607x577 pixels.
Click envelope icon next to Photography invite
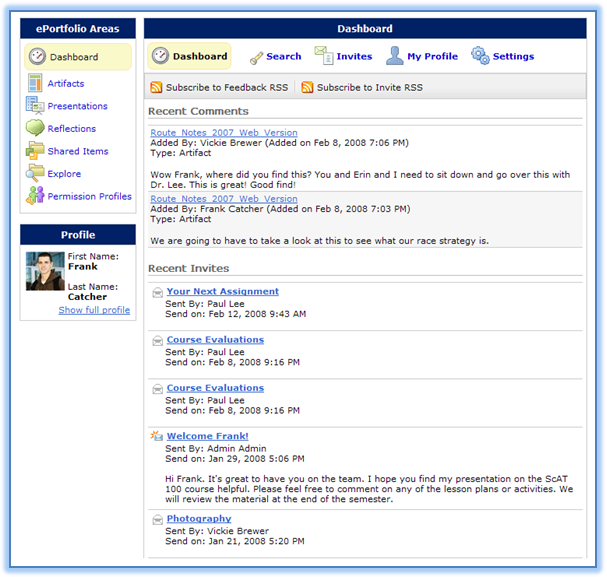pos(157,520)
